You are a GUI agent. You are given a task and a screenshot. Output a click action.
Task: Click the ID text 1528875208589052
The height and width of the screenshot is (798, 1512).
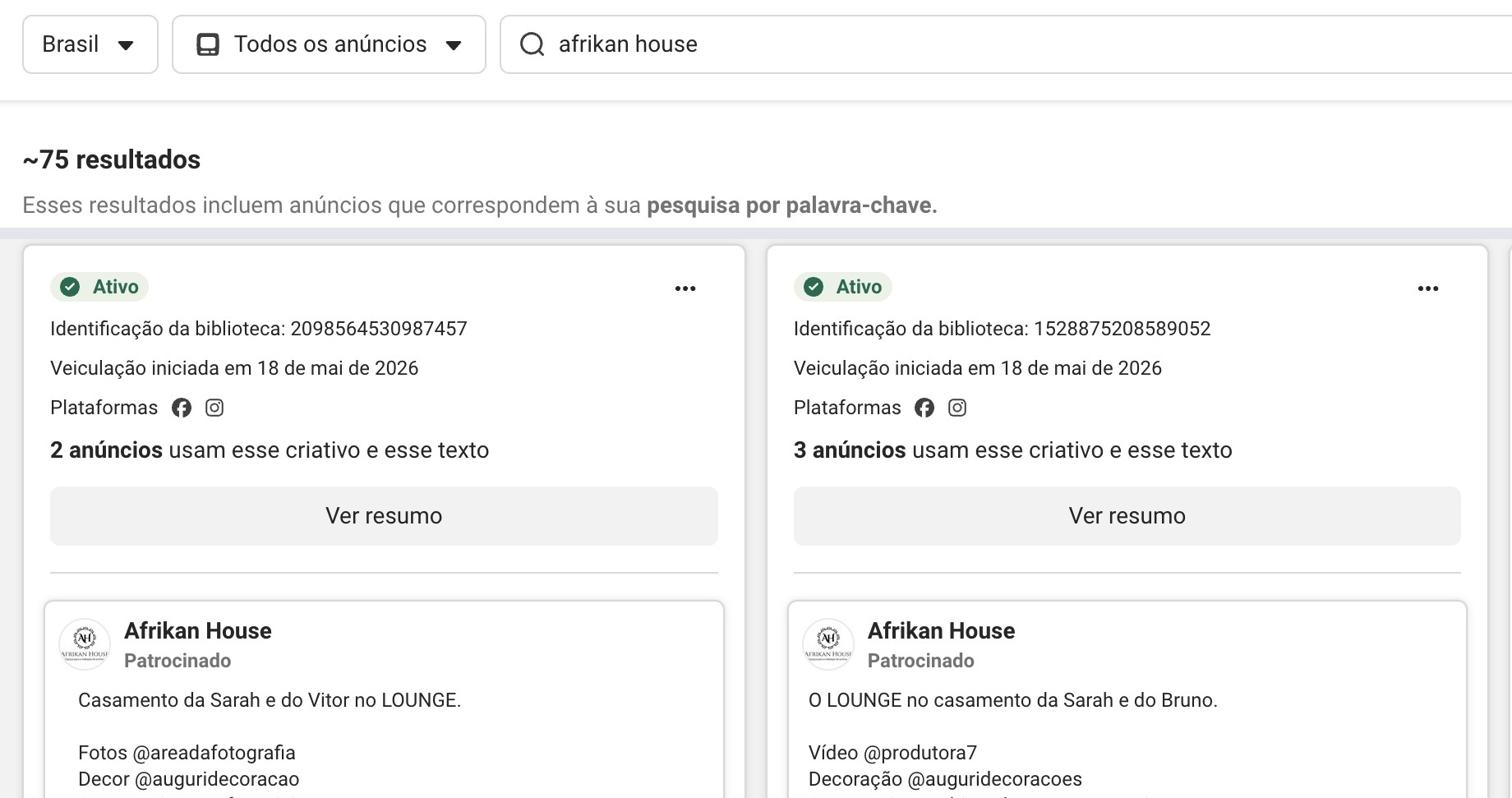(x=1122, y=329)
